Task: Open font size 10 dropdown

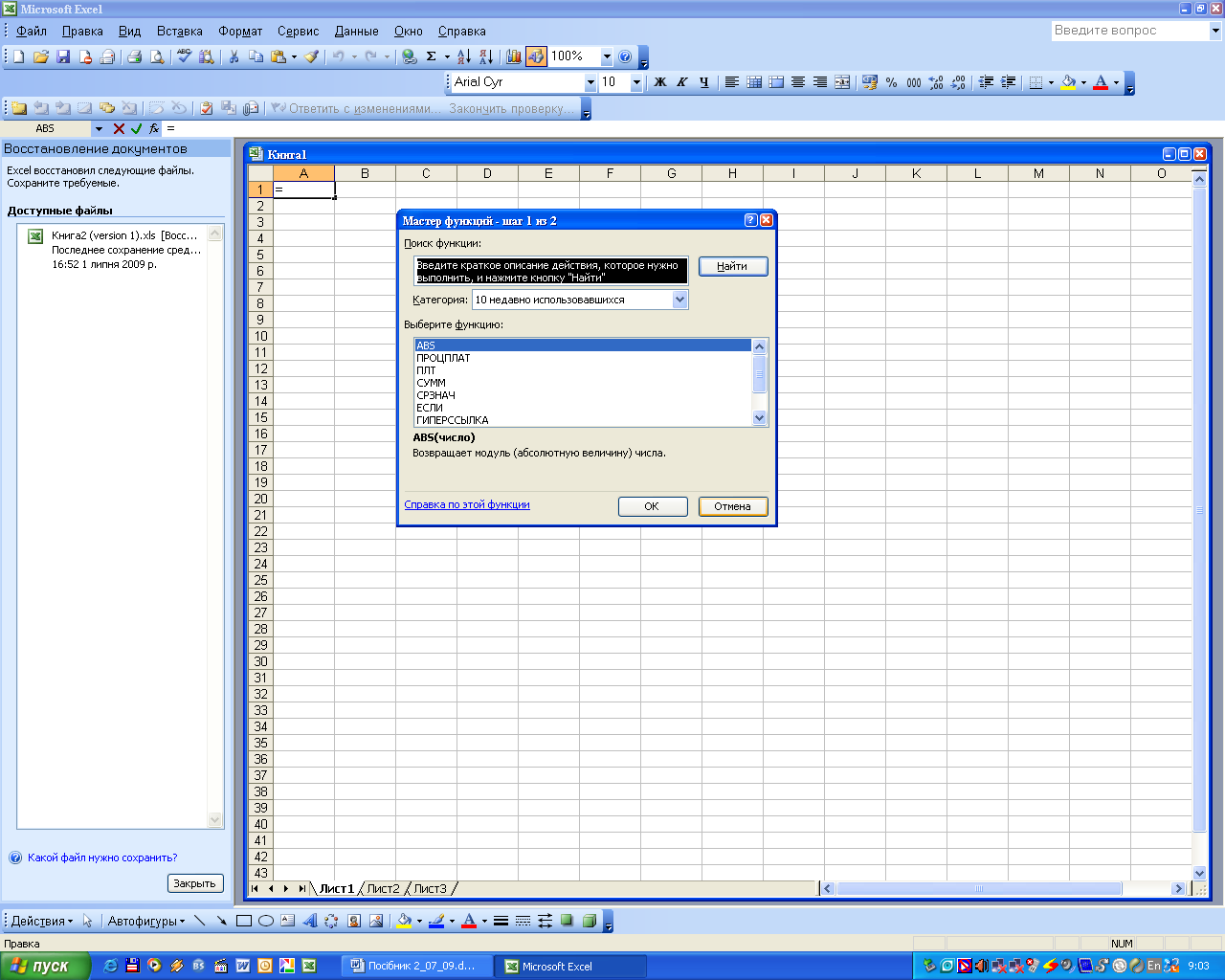Action: coord(636,82)
